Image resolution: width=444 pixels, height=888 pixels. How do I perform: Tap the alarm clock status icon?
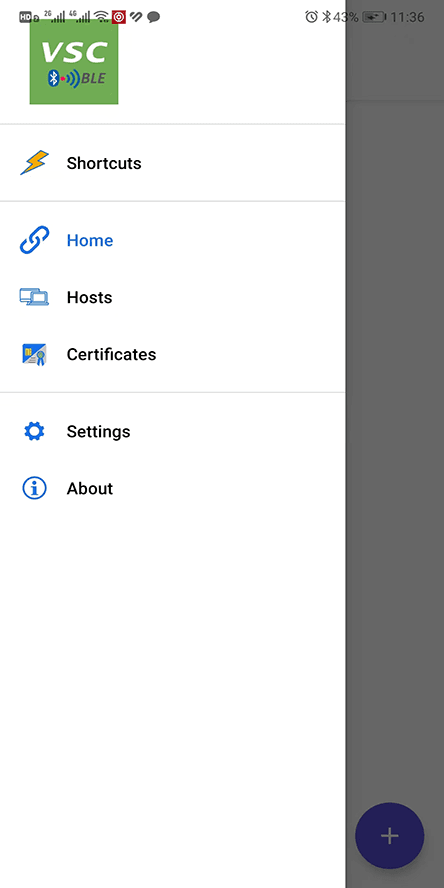point(311,17)
